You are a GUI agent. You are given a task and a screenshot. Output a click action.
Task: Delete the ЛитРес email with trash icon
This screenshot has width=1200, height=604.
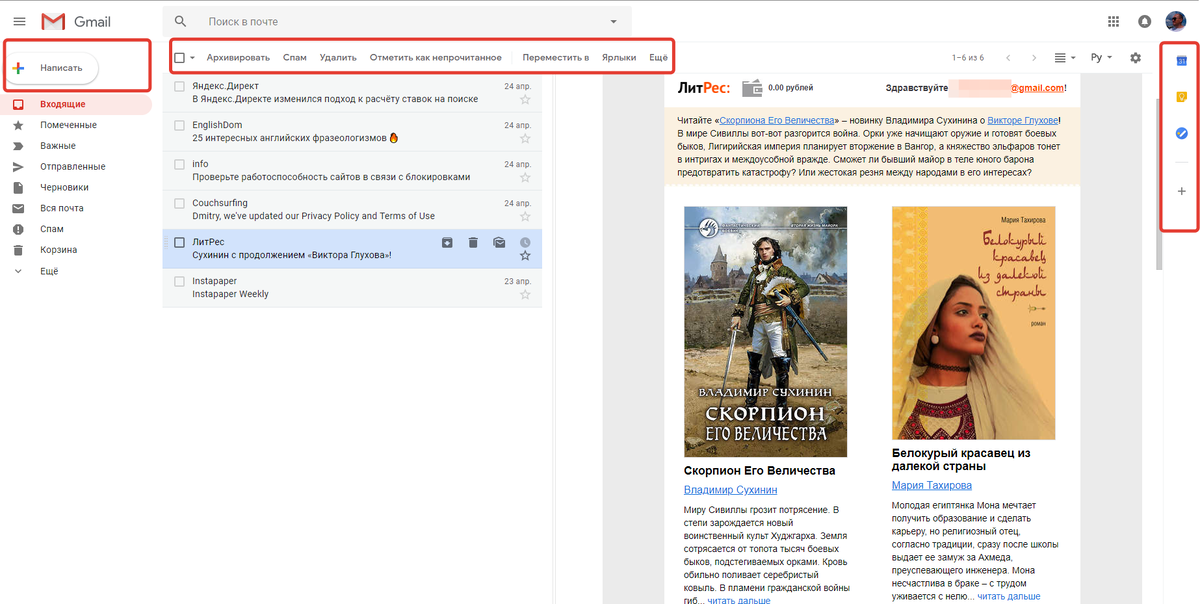(x=473, y=242)
